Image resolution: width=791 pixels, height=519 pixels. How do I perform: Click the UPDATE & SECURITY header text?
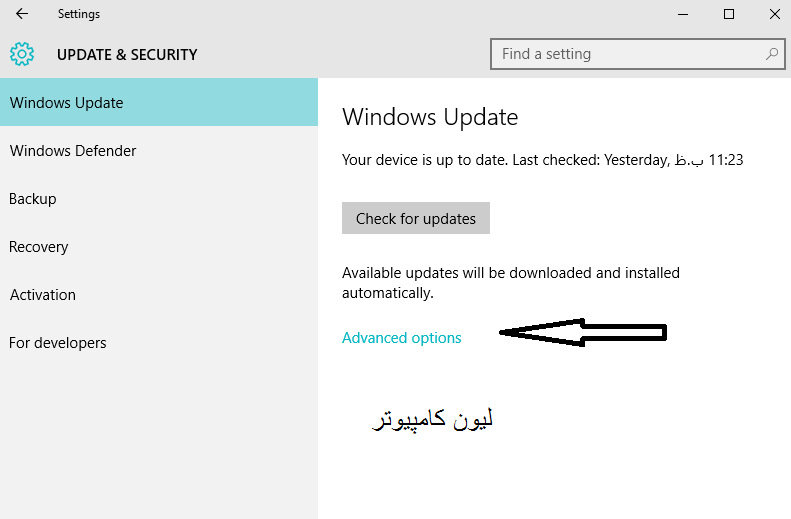click(127, 55)
